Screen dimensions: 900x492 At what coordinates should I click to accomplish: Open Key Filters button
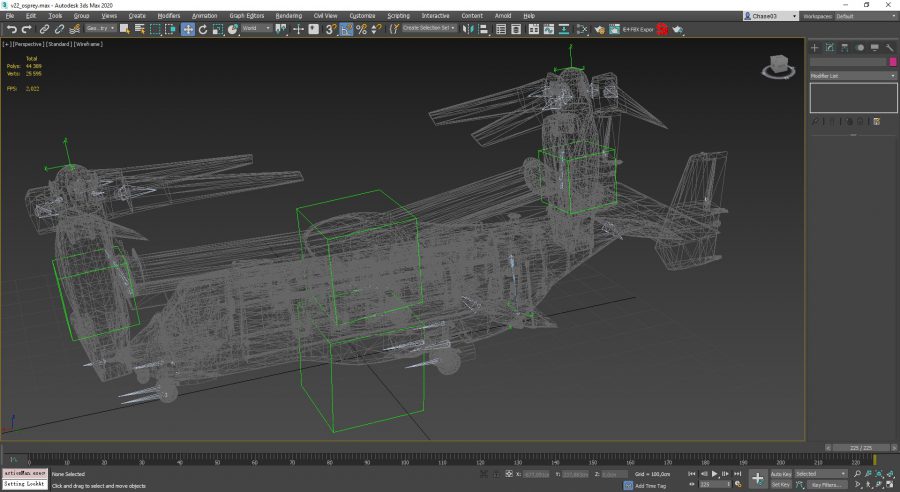(827, 485)
